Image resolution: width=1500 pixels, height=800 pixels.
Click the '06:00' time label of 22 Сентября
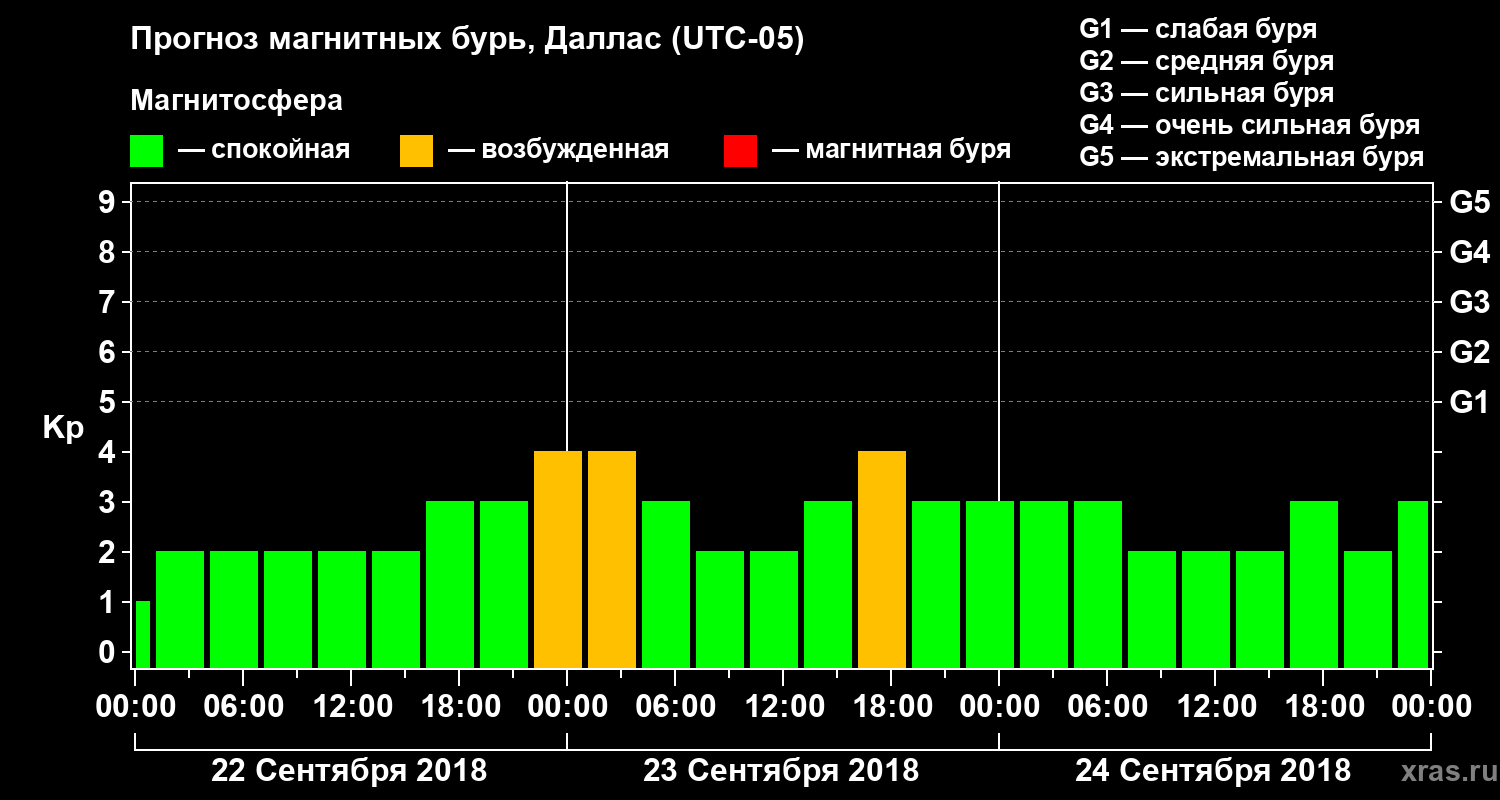coord(243,707)
